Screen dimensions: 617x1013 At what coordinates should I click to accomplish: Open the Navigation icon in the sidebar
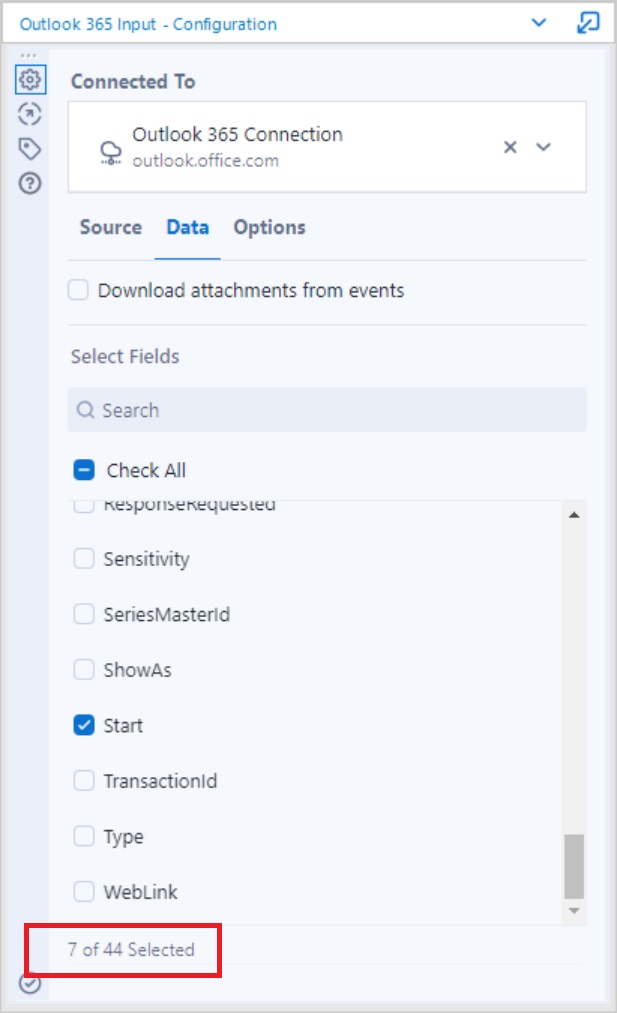30,114
